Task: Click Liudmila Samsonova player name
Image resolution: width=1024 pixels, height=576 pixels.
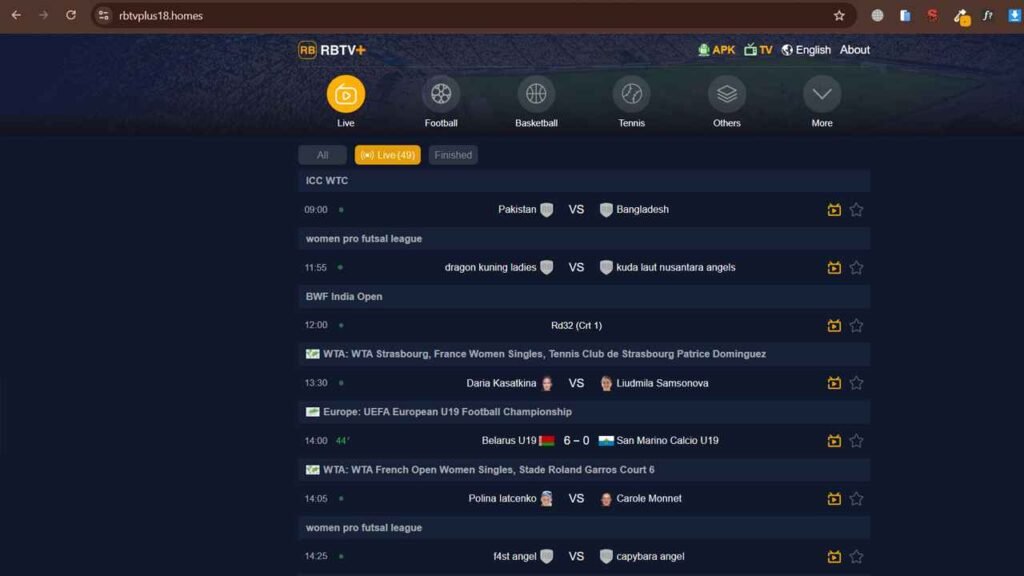Action: coord(662,383)
